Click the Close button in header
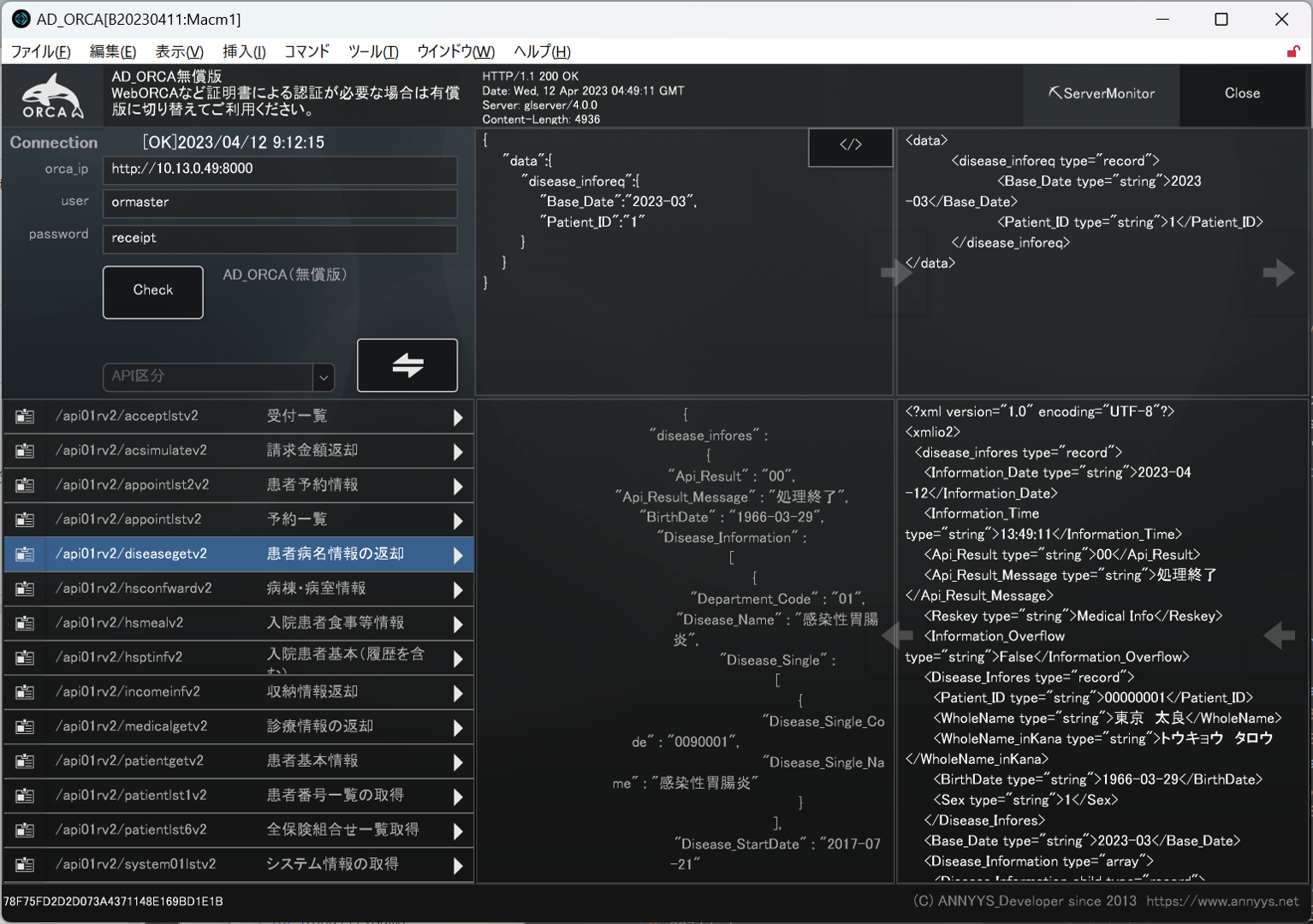The image size is (1313, 924). [1242, 93]
